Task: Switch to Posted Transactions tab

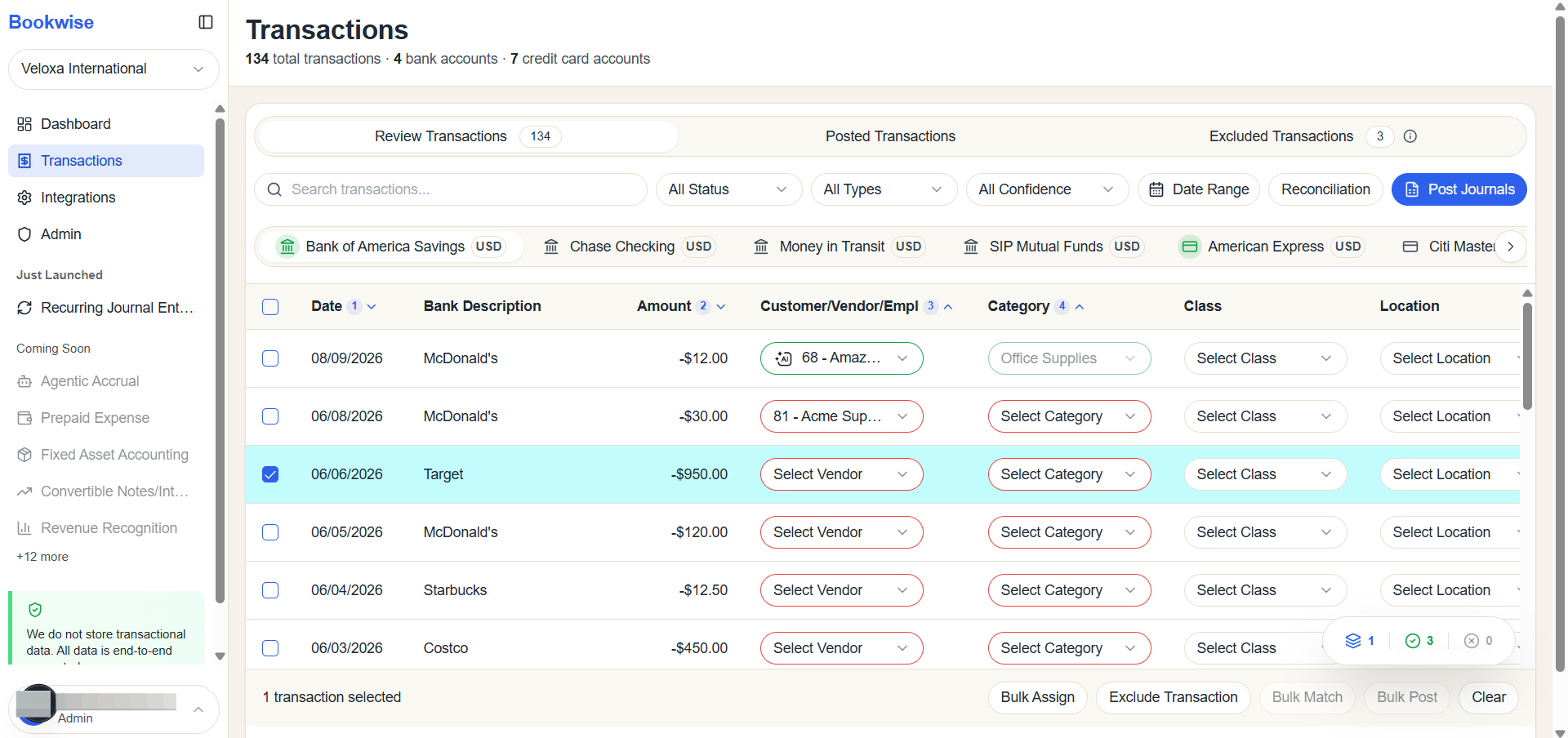Action: (890, 136)
